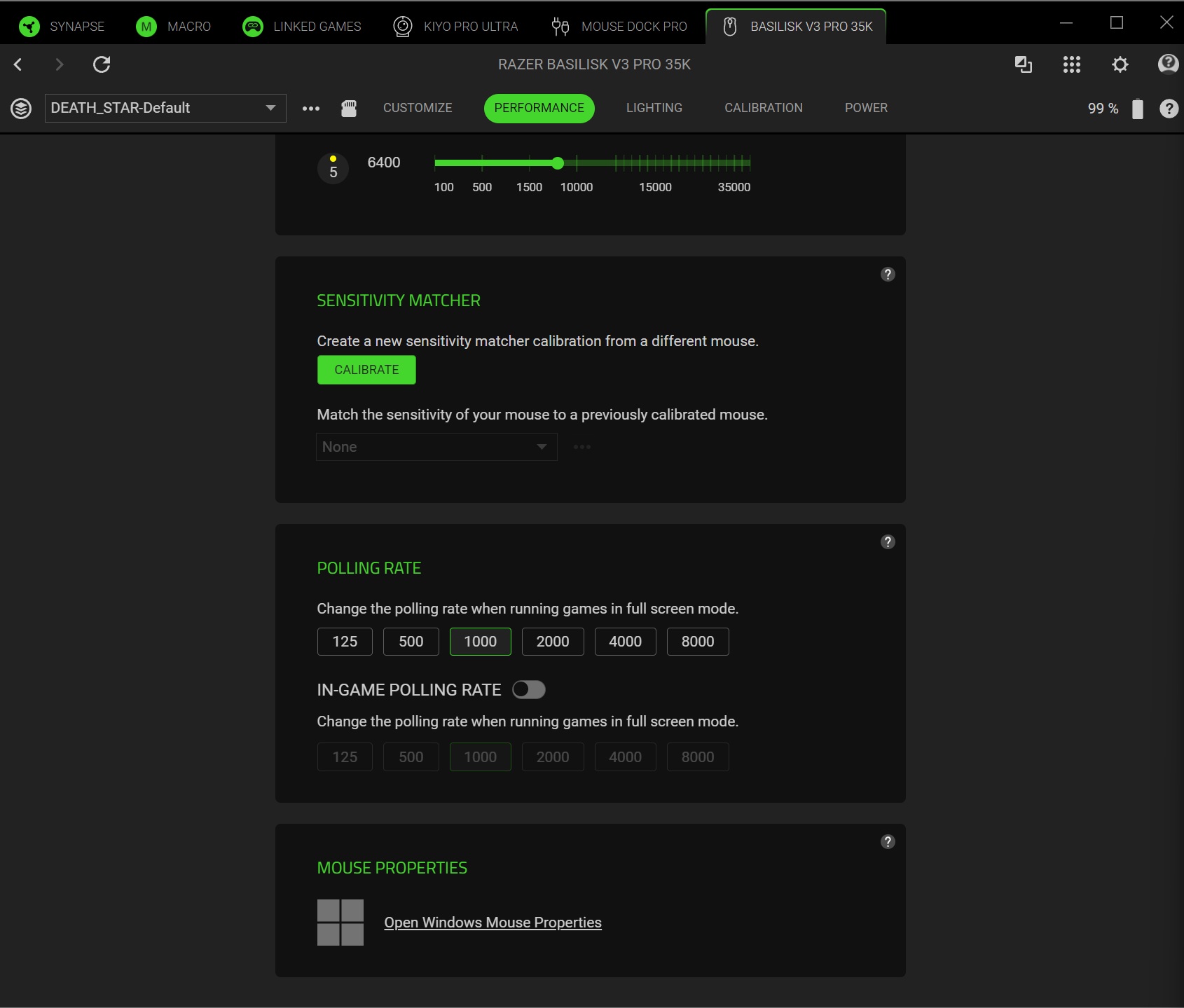1184x1008 pixels.
Task: Set polling rate to 125
Action: coord(345,642)
